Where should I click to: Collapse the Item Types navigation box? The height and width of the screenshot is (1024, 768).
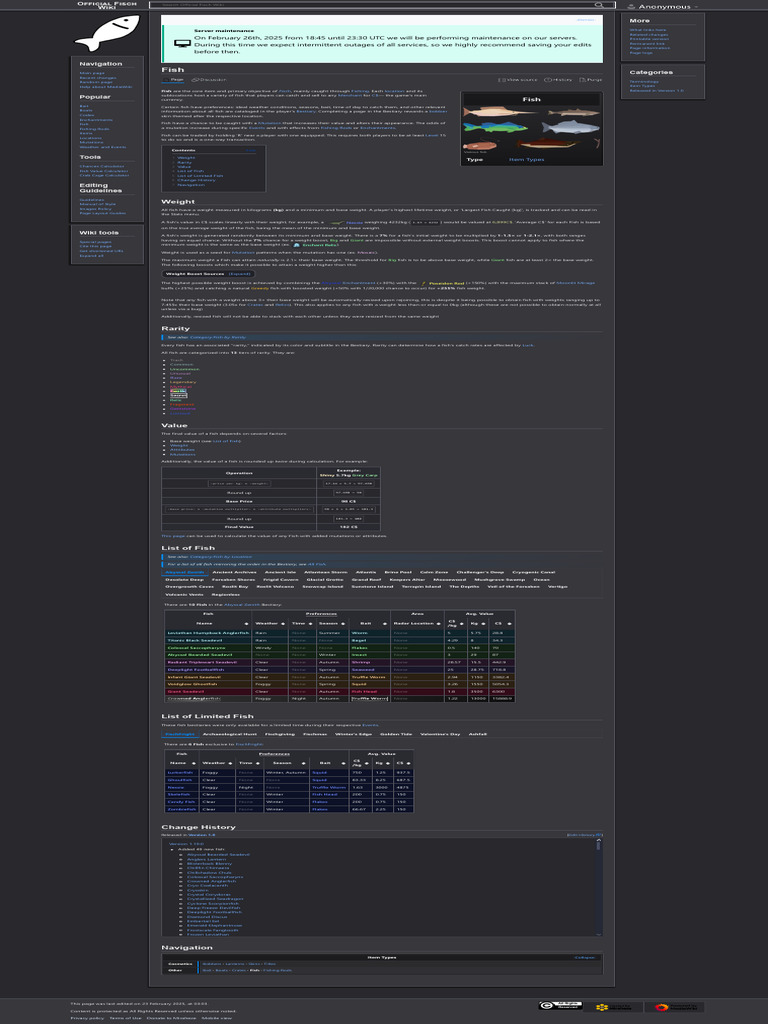click(585, 957)
